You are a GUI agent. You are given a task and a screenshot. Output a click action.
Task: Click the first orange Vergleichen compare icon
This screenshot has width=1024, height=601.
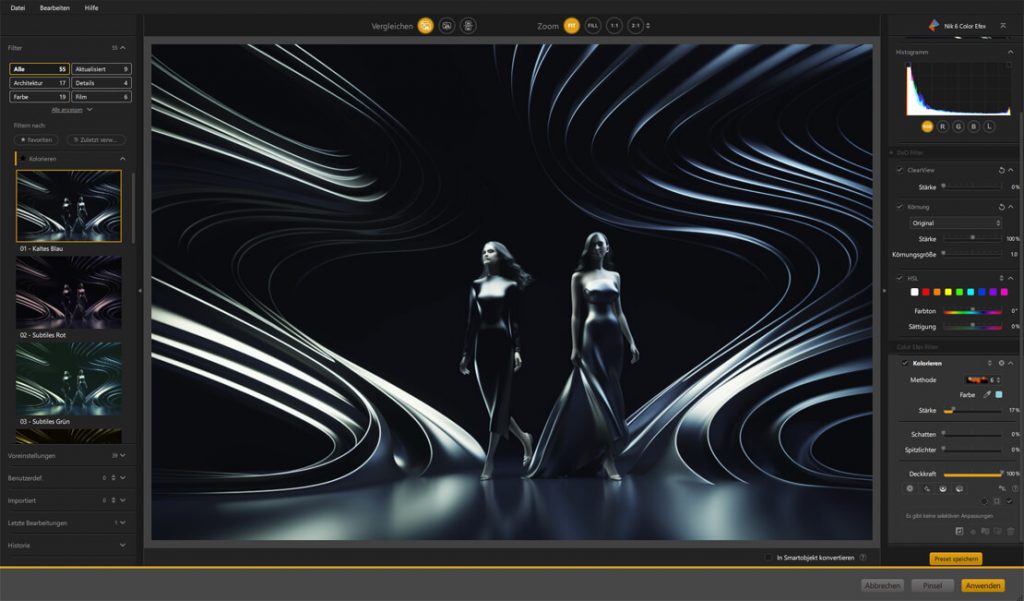426,26
